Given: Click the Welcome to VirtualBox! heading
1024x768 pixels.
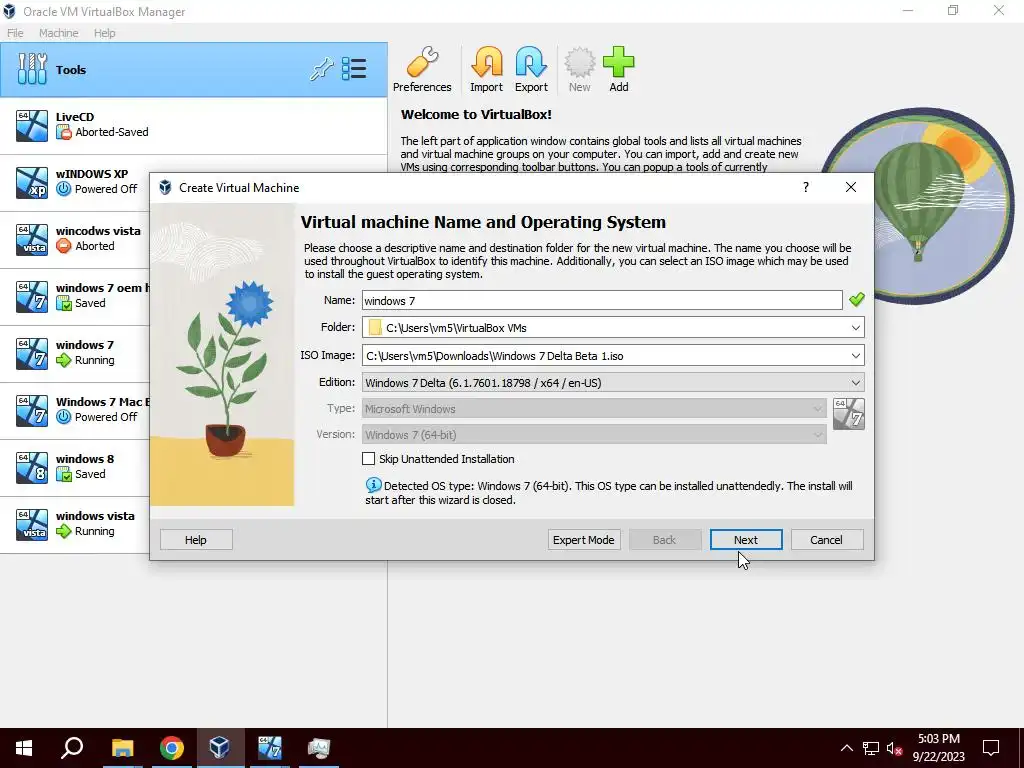Looking at the screenshot, I should (x=476, y=114).
